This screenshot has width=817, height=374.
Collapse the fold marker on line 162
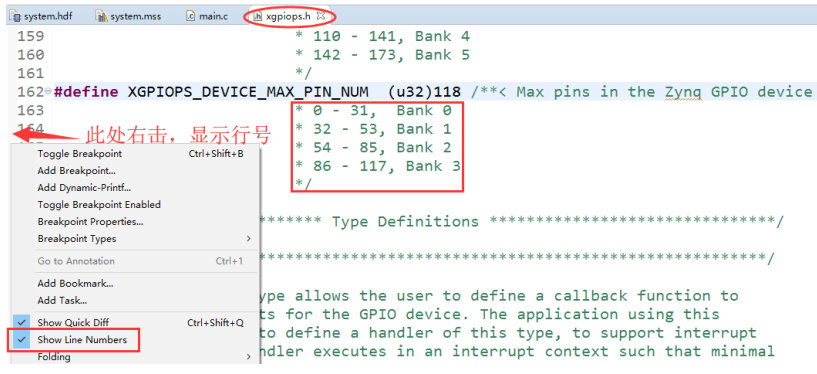click(48, 92)
